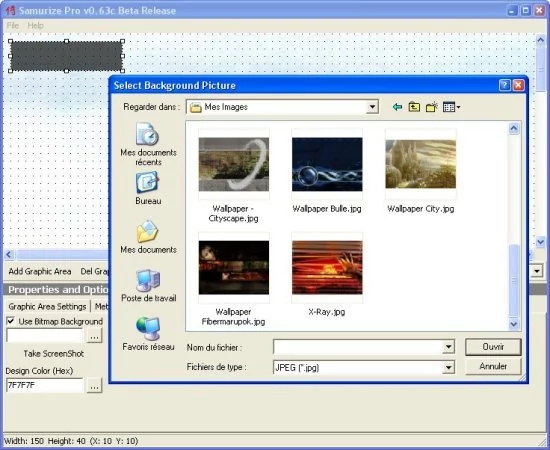Open the File menu

(13, 25)
